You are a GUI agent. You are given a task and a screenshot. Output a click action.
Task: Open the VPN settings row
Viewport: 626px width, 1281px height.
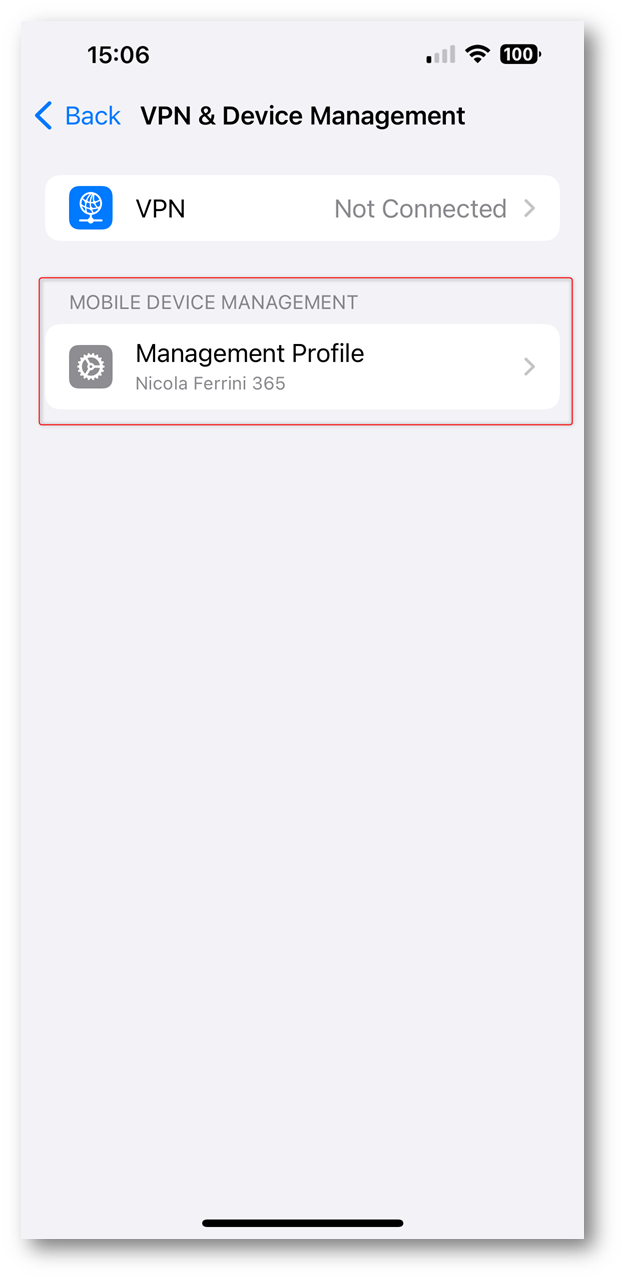pos(302,208)
